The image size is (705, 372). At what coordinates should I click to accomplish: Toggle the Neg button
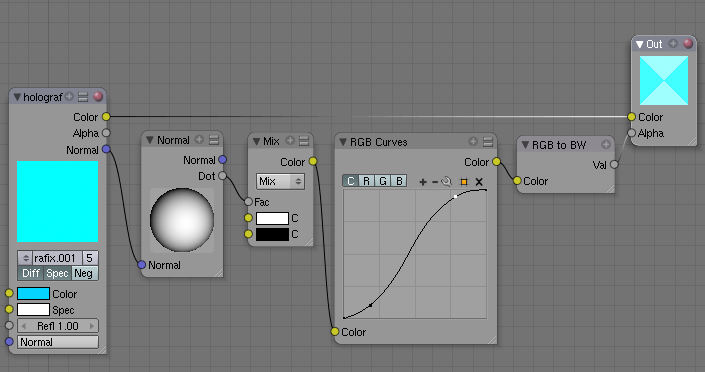84,273
